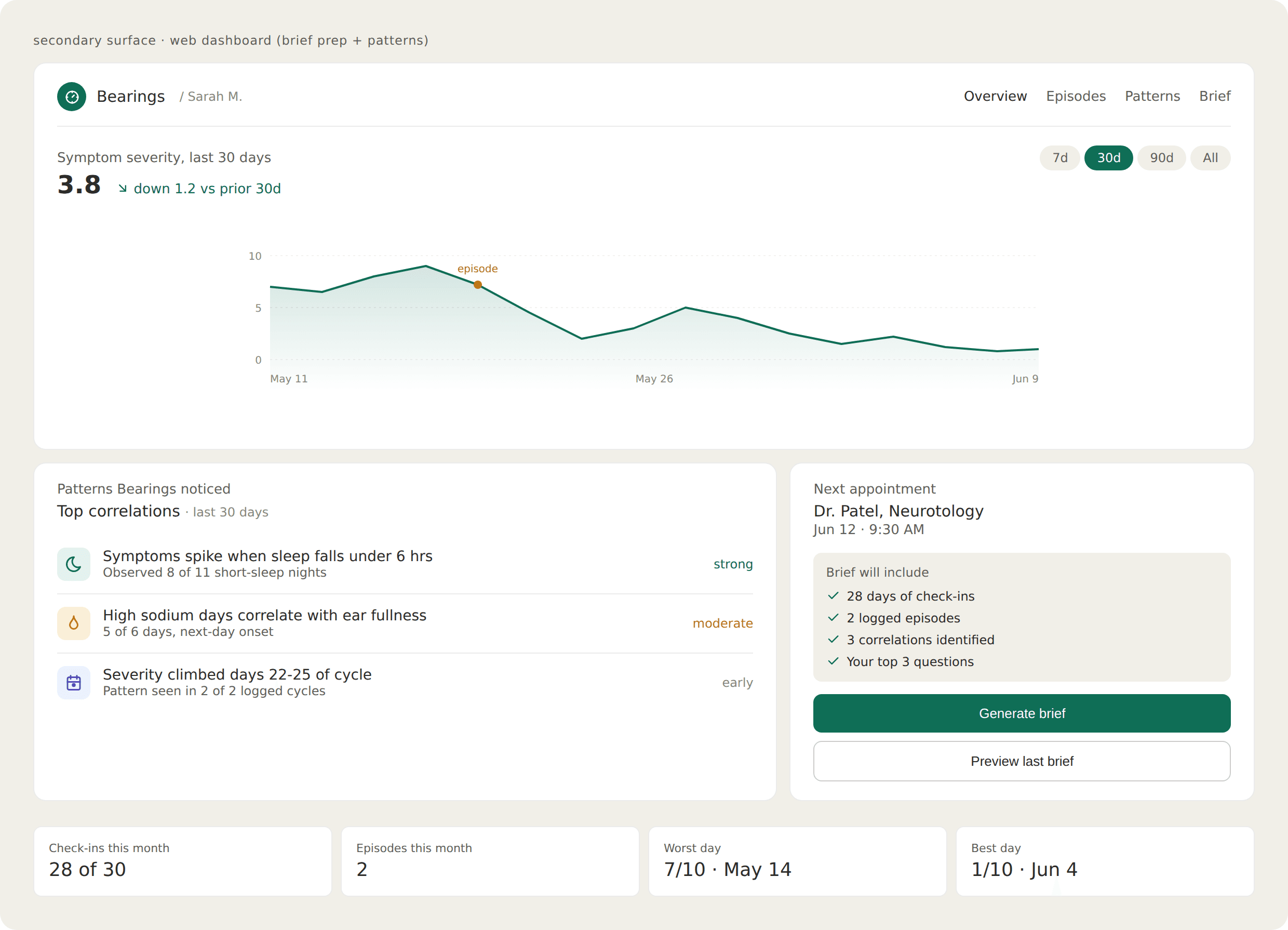Image resolution: width=1288 pixels, height=930 pixels.
Task: Select the All time range
Action: click(x=1210, y=158)
